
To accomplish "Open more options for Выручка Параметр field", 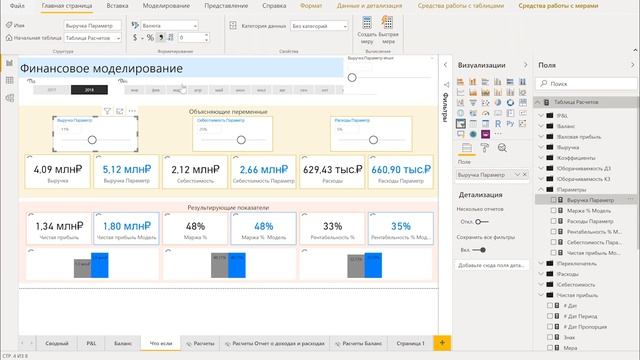I will 631,199.
